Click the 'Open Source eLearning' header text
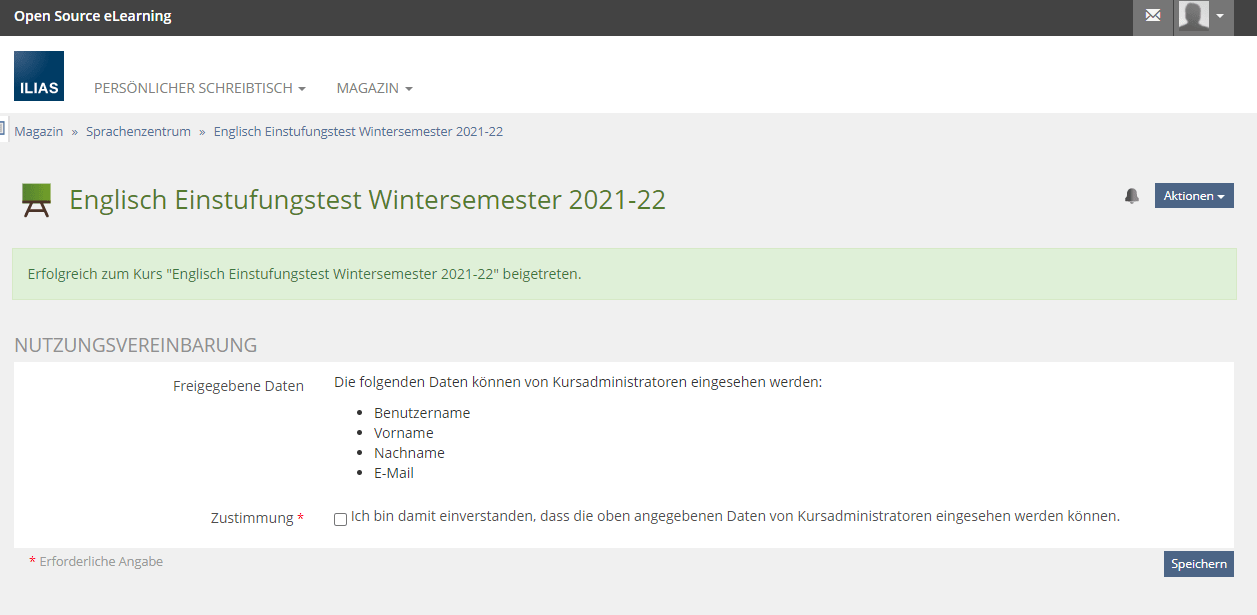 coord(93,16)
